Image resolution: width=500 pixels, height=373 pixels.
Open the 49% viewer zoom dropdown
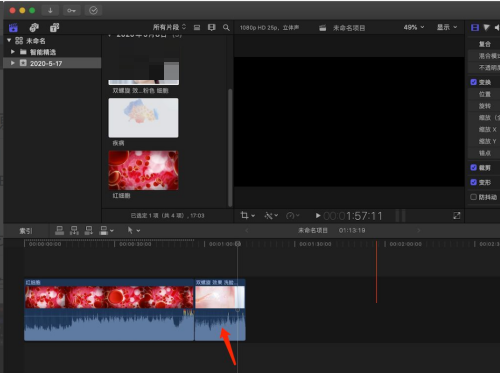[x=414, y=27]
